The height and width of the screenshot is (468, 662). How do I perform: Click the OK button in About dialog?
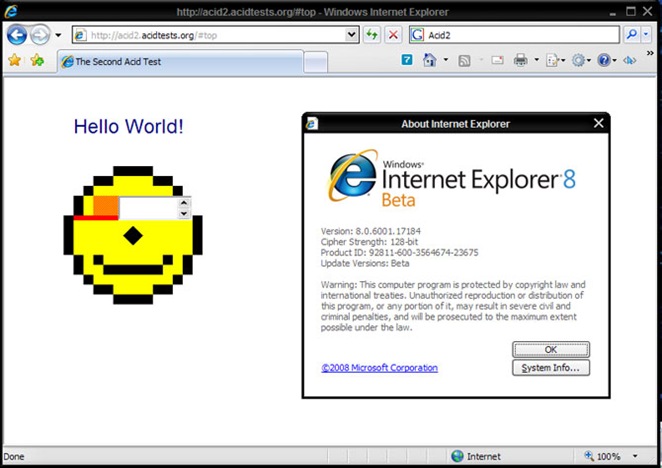(x=551, y=350)
